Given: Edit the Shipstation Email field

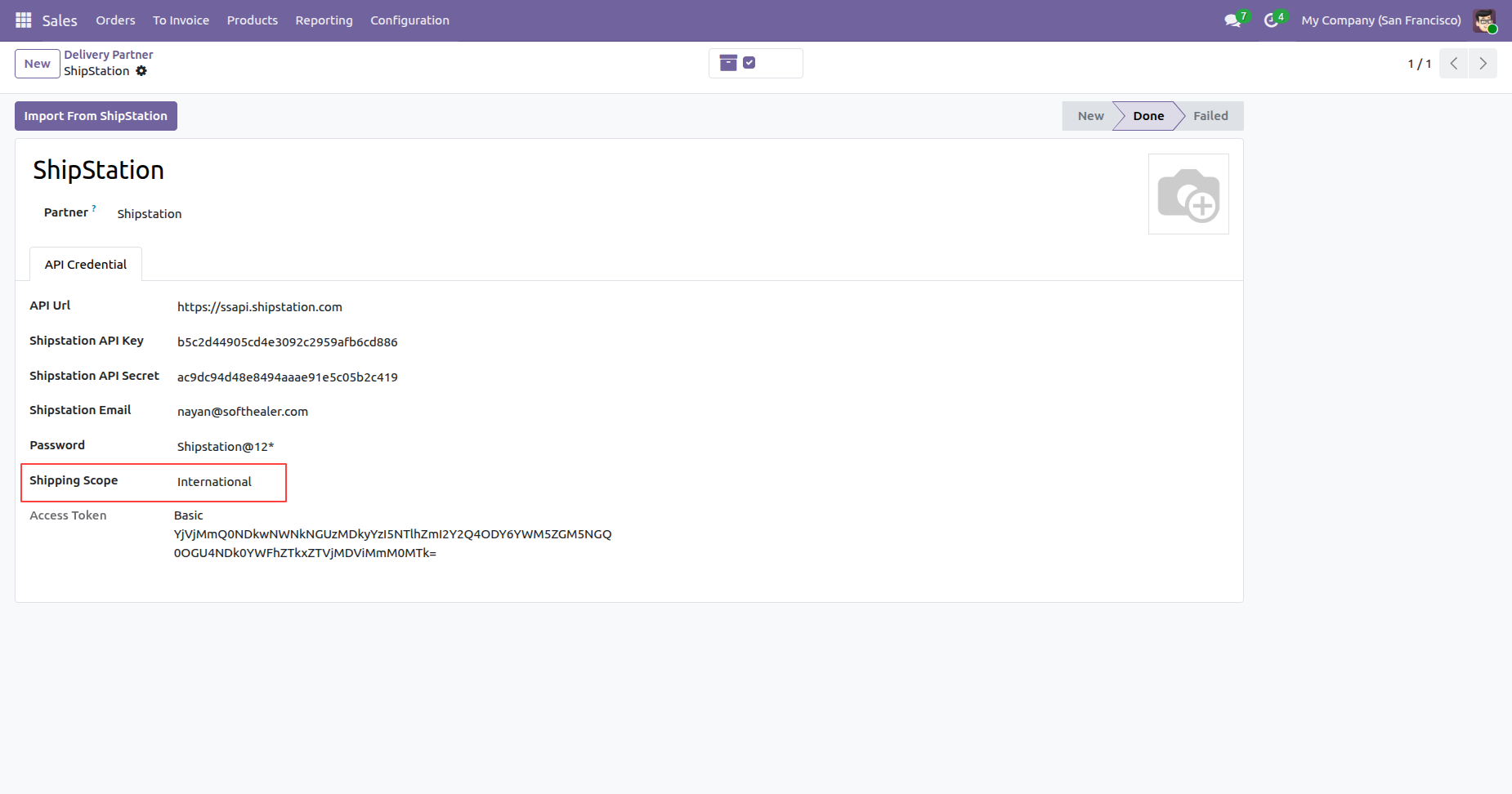Looking at the screenshot, I should (243, 412).
